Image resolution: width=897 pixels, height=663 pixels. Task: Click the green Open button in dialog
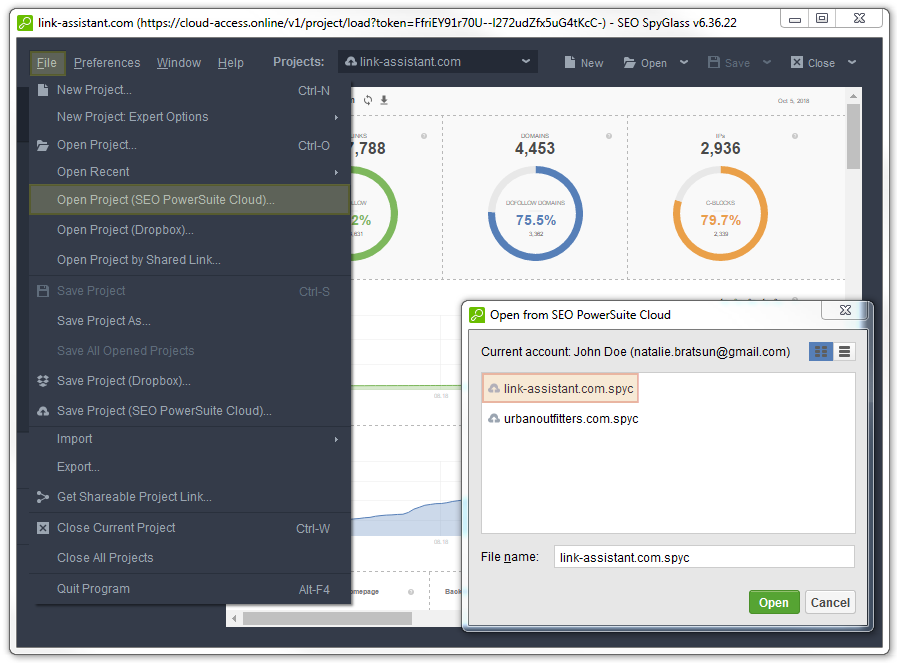(x=774, y=602)
